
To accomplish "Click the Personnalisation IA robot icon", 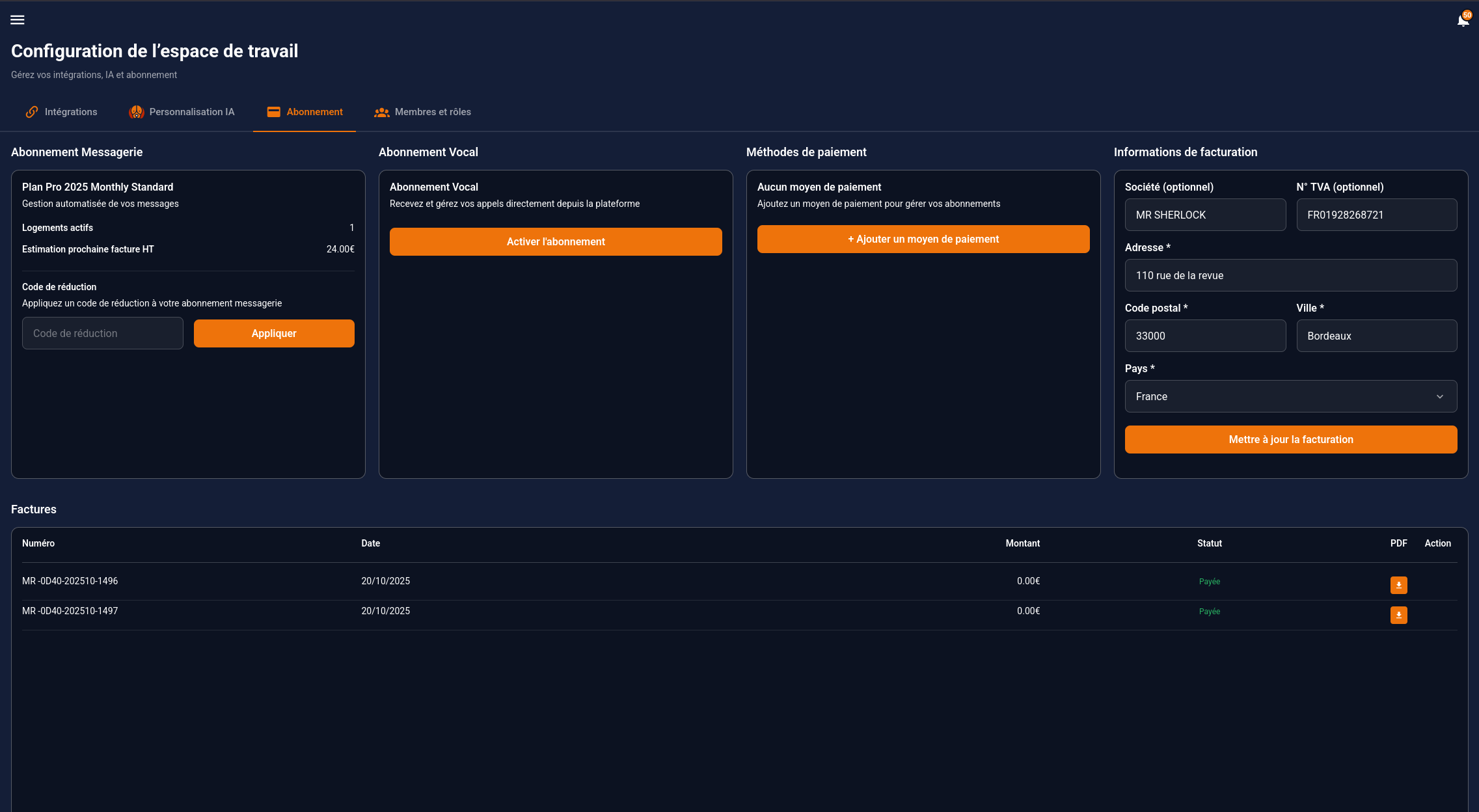I will 136,112.
